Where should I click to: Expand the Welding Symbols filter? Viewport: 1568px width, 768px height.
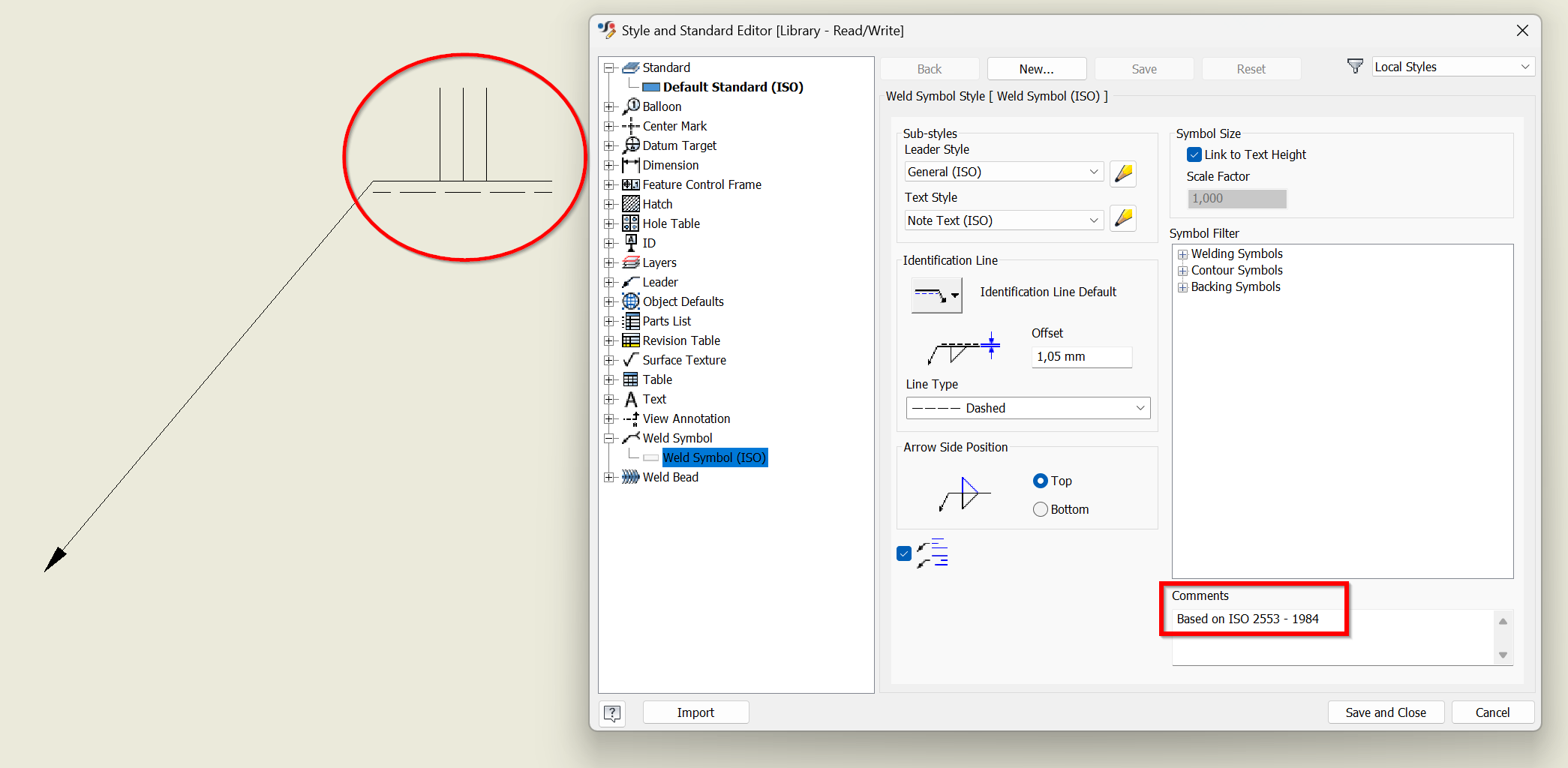[x=1182, y=254]
